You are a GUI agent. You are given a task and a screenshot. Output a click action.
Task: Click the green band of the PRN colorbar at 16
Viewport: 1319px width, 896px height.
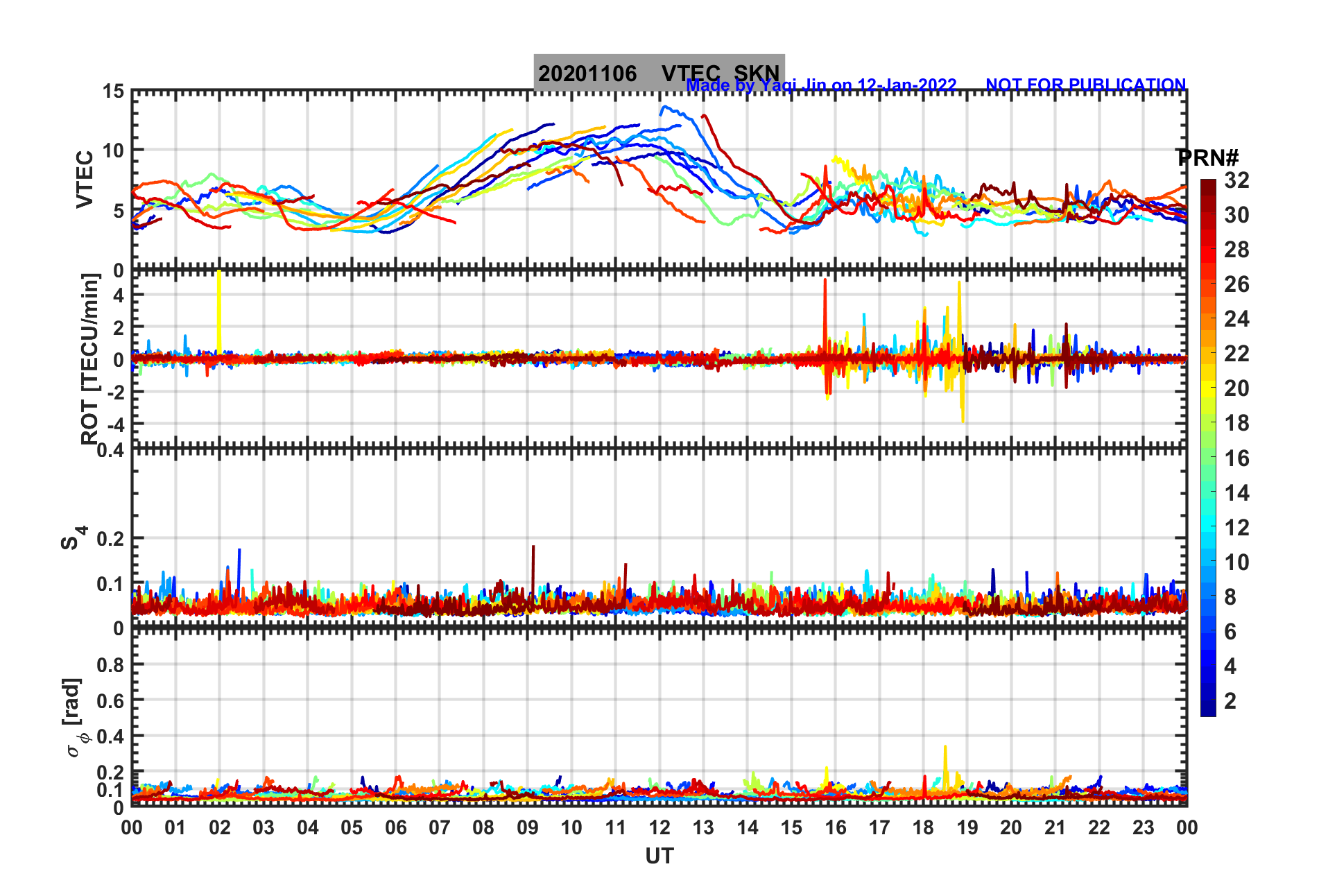[x=1208, y=458]
